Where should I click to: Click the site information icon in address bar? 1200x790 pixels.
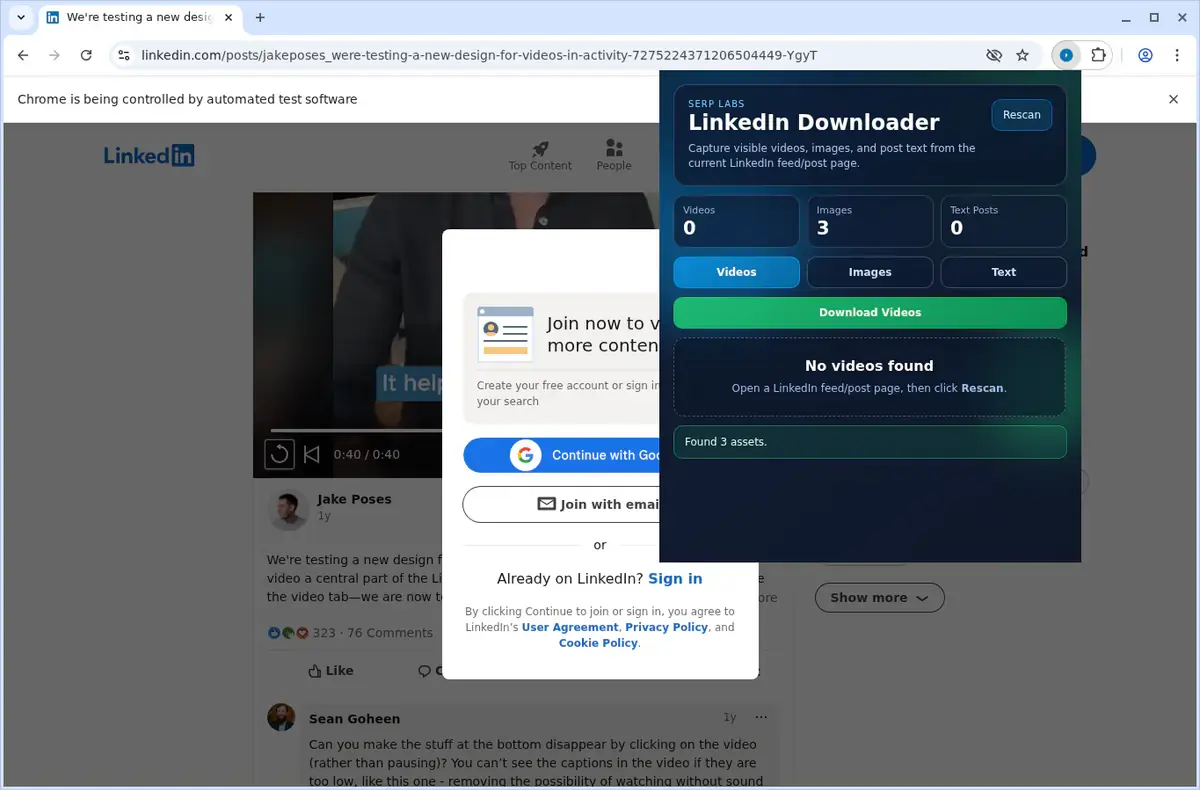[x=124, y=55]
